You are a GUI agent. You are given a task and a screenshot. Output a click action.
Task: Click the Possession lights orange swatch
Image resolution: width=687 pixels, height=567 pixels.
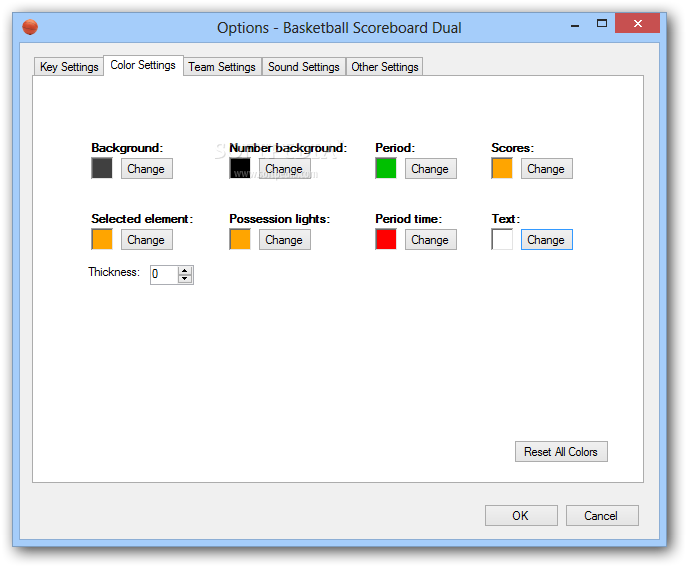240,239
